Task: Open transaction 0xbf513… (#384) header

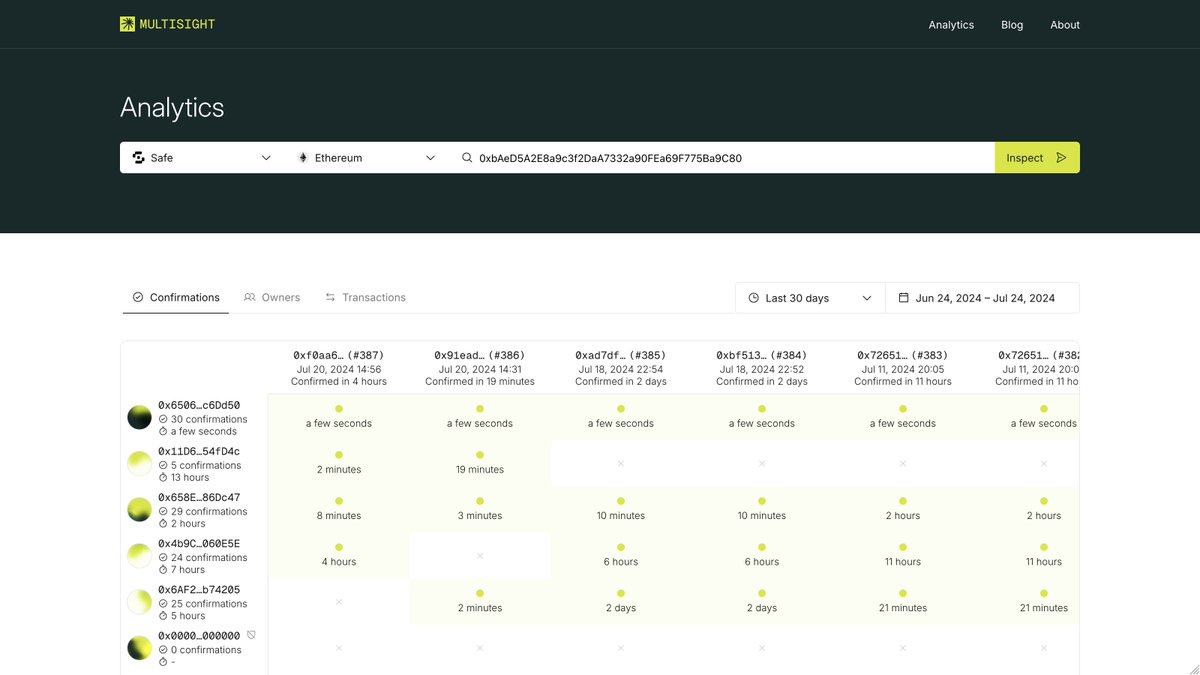Action: (x=762, y=355)
